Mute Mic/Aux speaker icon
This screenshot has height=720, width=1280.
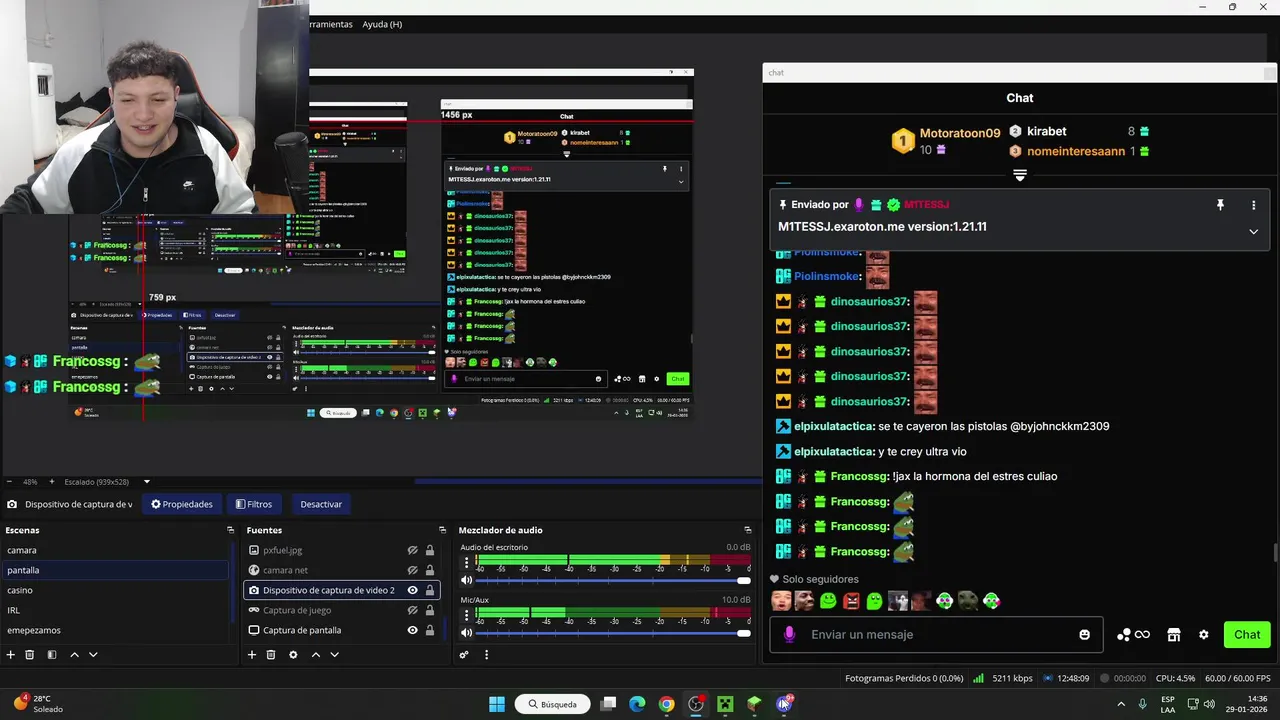coord(466,633)
